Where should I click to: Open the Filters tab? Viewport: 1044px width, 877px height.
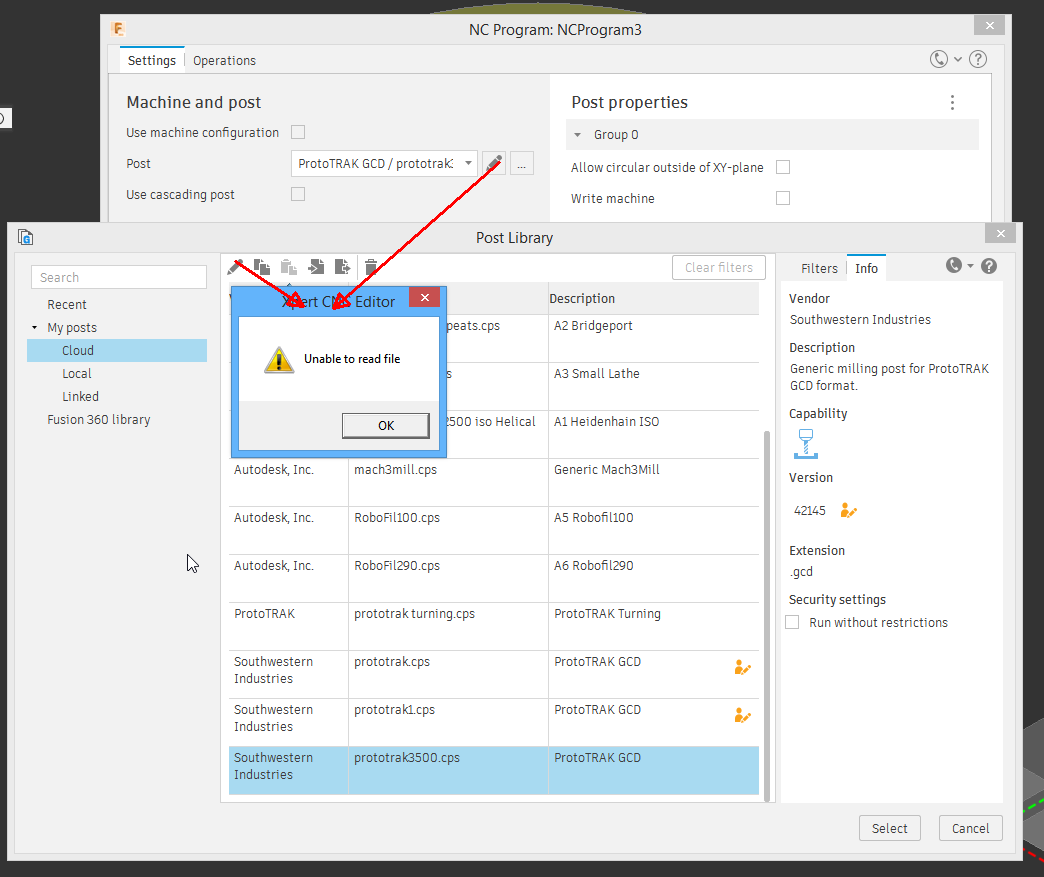[819, 268]
